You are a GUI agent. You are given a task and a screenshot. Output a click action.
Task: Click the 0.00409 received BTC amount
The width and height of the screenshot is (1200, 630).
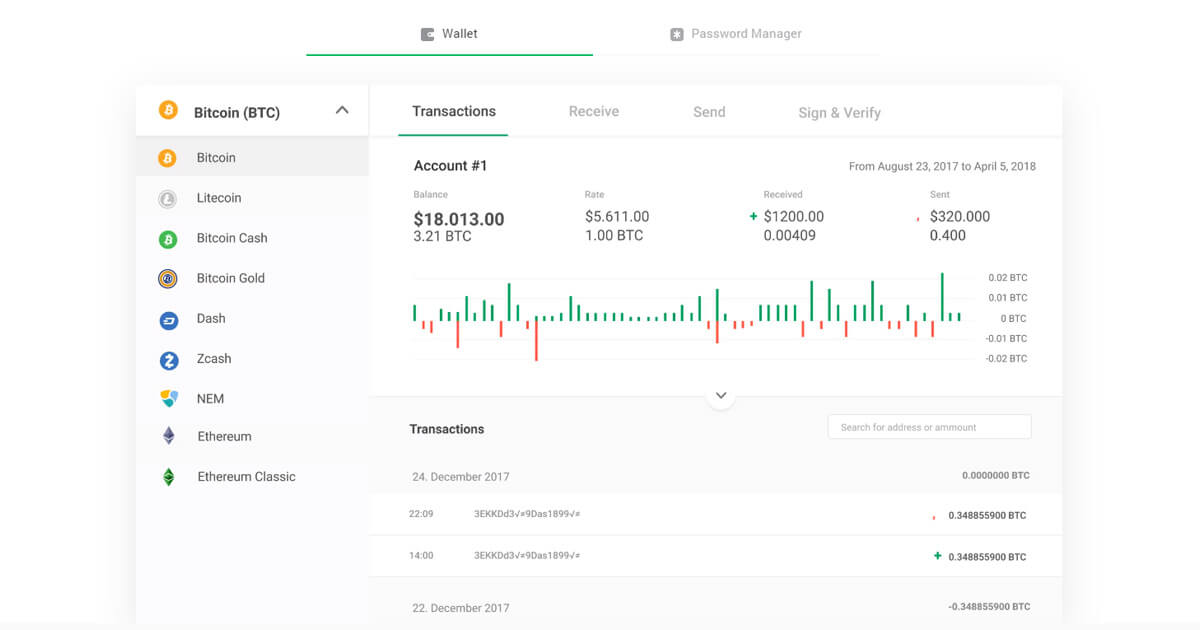coord(789,236)
